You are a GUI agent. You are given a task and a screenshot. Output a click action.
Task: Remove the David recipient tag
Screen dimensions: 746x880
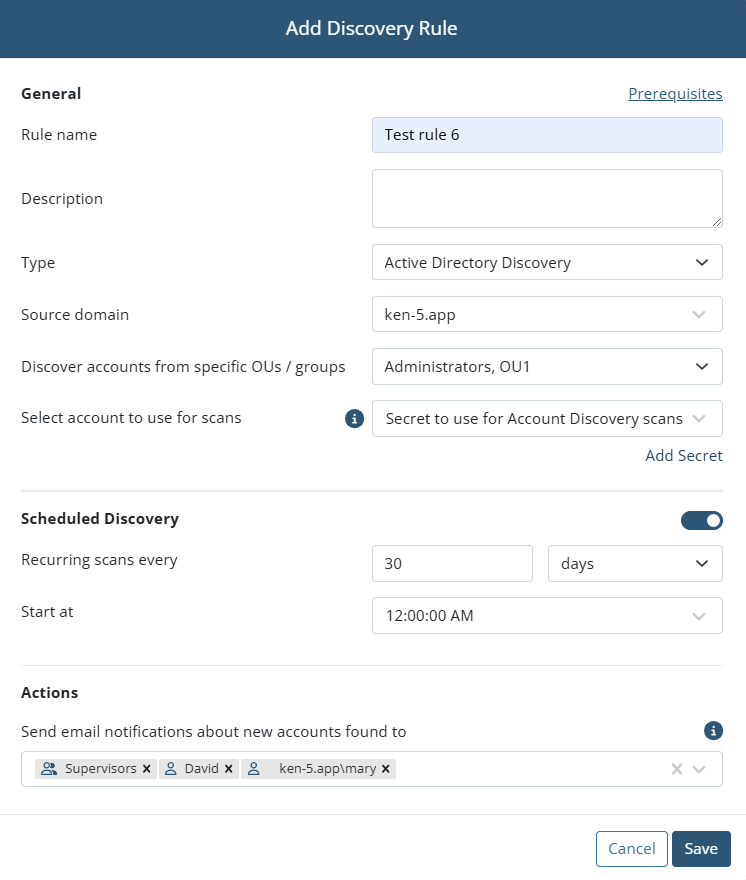click(x=228, y=769)
